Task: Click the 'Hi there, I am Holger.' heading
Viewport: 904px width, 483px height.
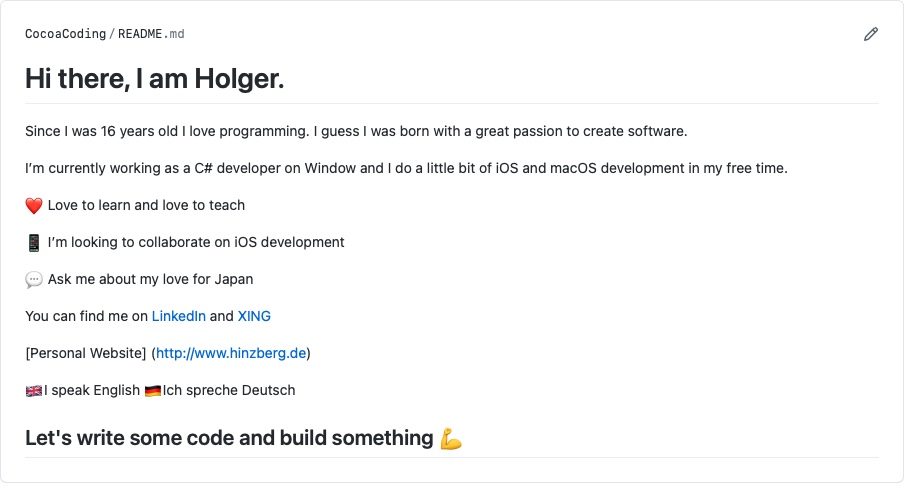Action: coord(155,78)
